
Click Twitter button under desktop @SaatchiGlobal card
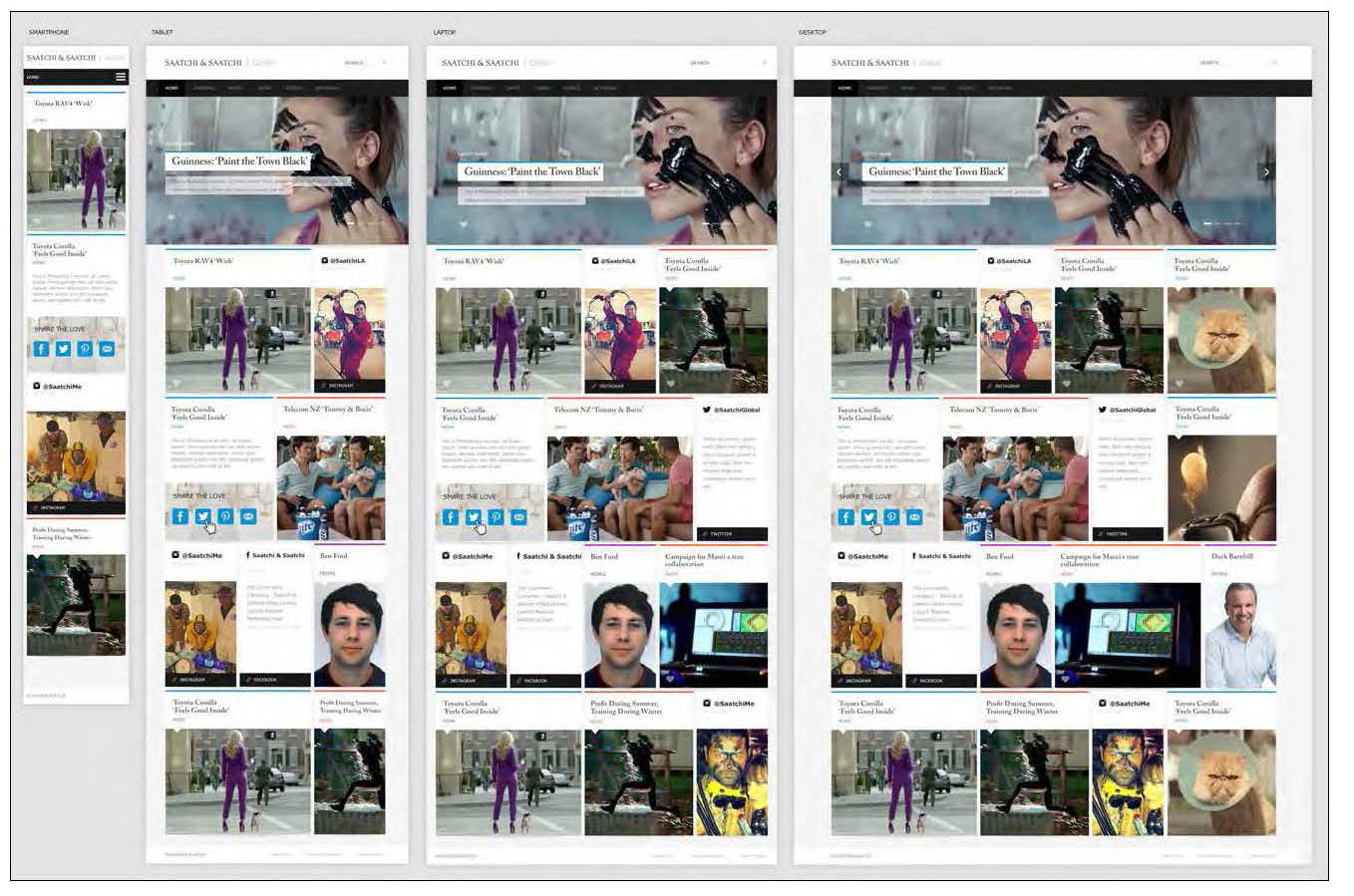click(x=1128, y=534)
